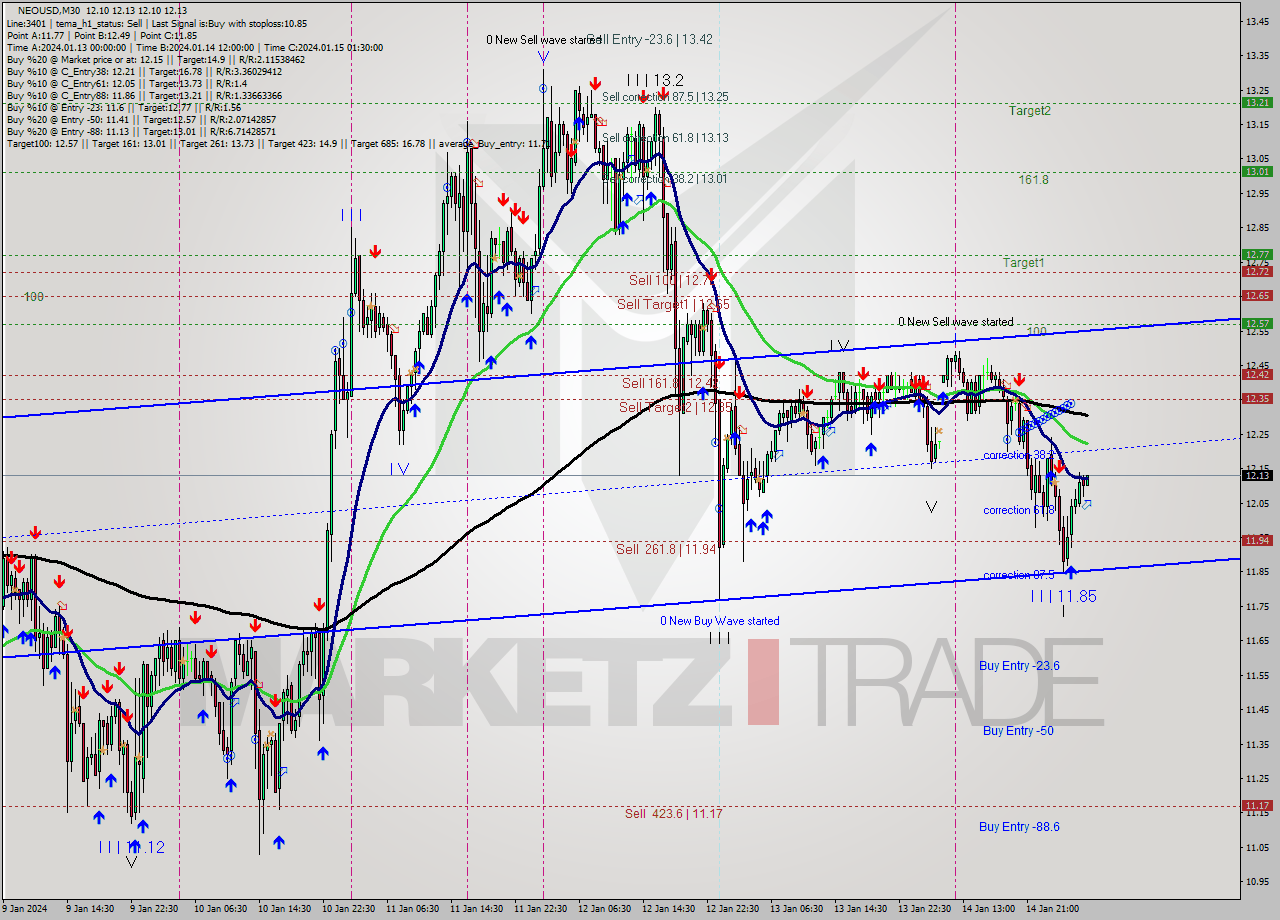This screenshot has width=1280, height=920.
Task: Select the '11 Jan 06:30' time axis label
Action: (411, 909)
